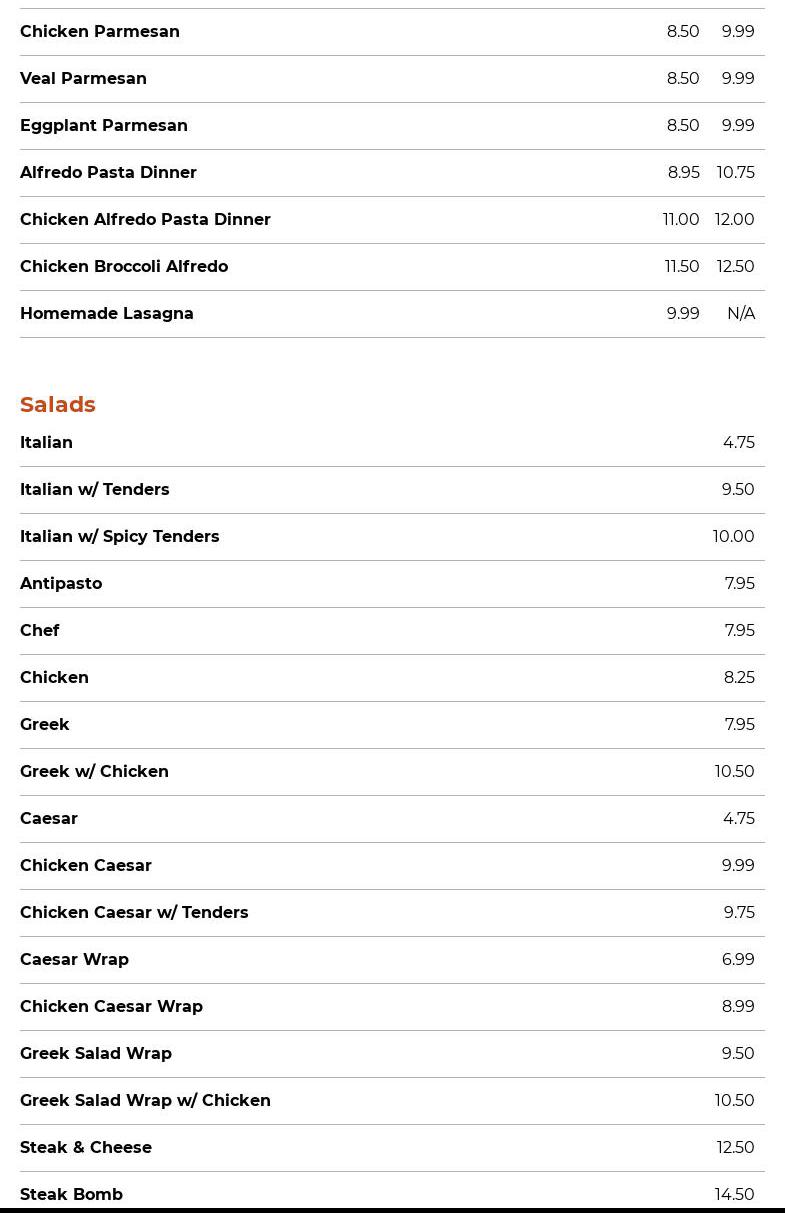Select Greek w/ Chicken salad
This screenshot has height=1213, width=785.
pos(94,772)
